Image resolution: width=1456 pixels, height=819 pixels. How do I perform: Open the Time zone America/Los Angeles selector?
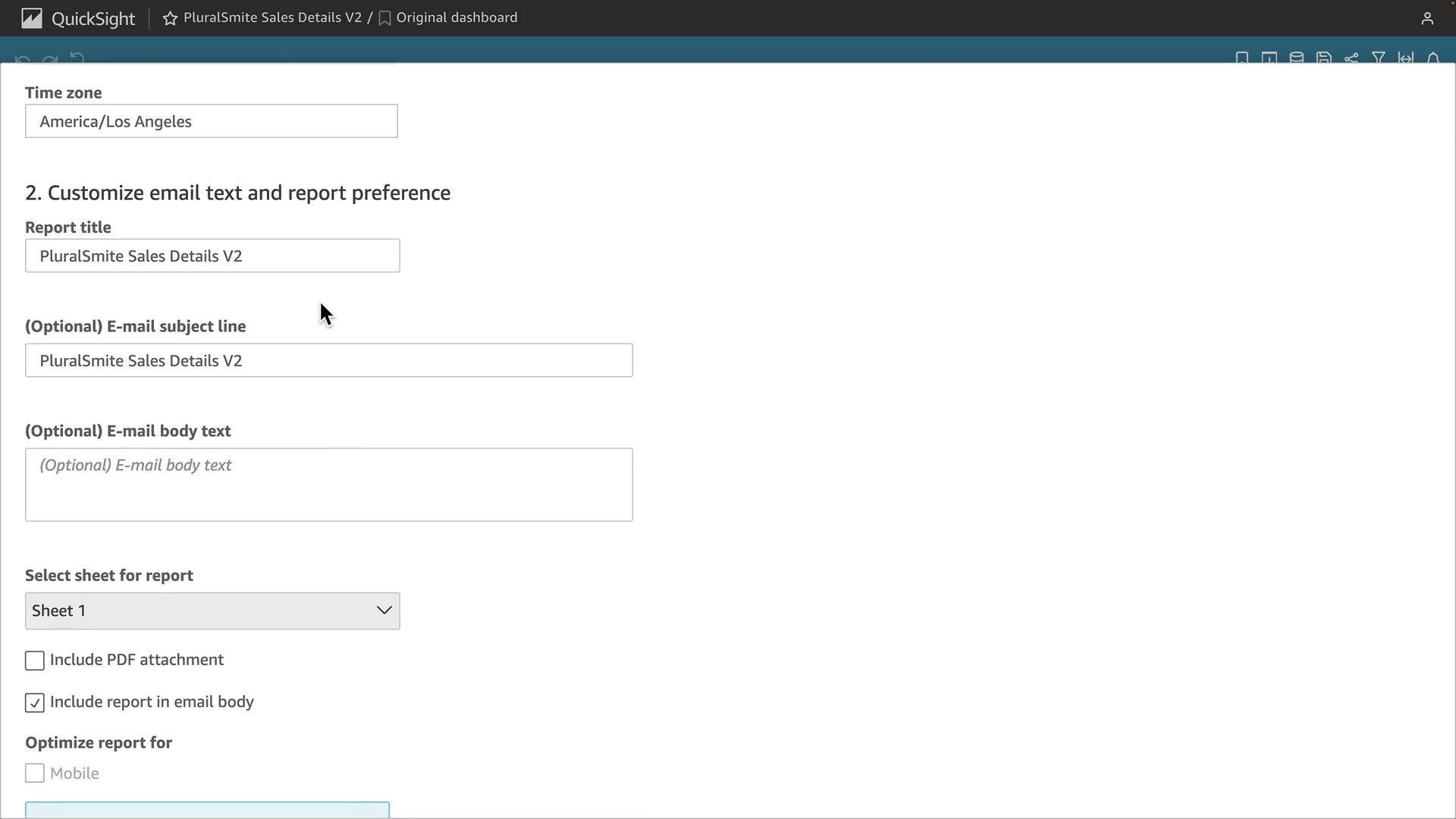211,121
